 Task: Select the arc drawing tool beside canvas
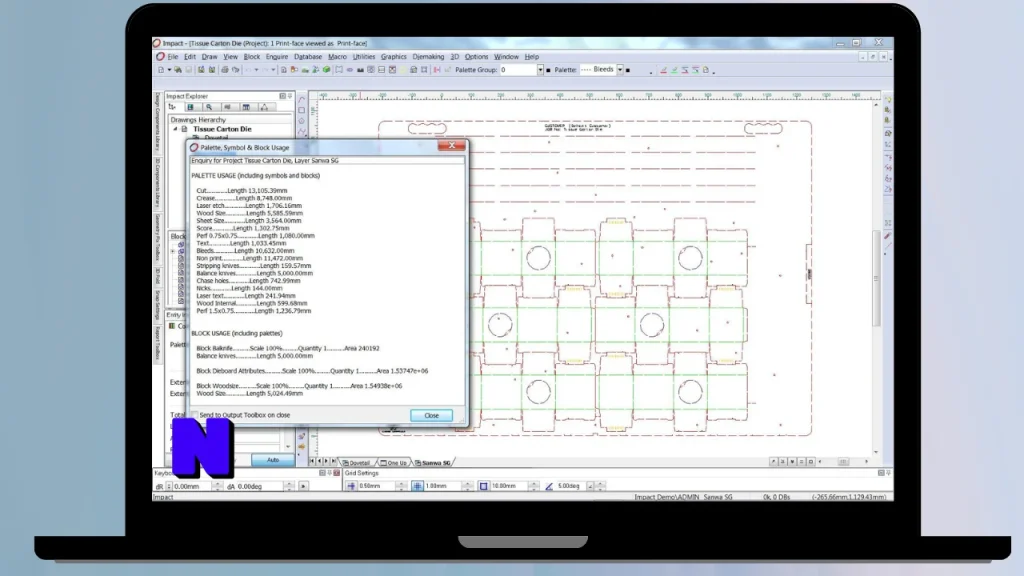coord(302,99)
